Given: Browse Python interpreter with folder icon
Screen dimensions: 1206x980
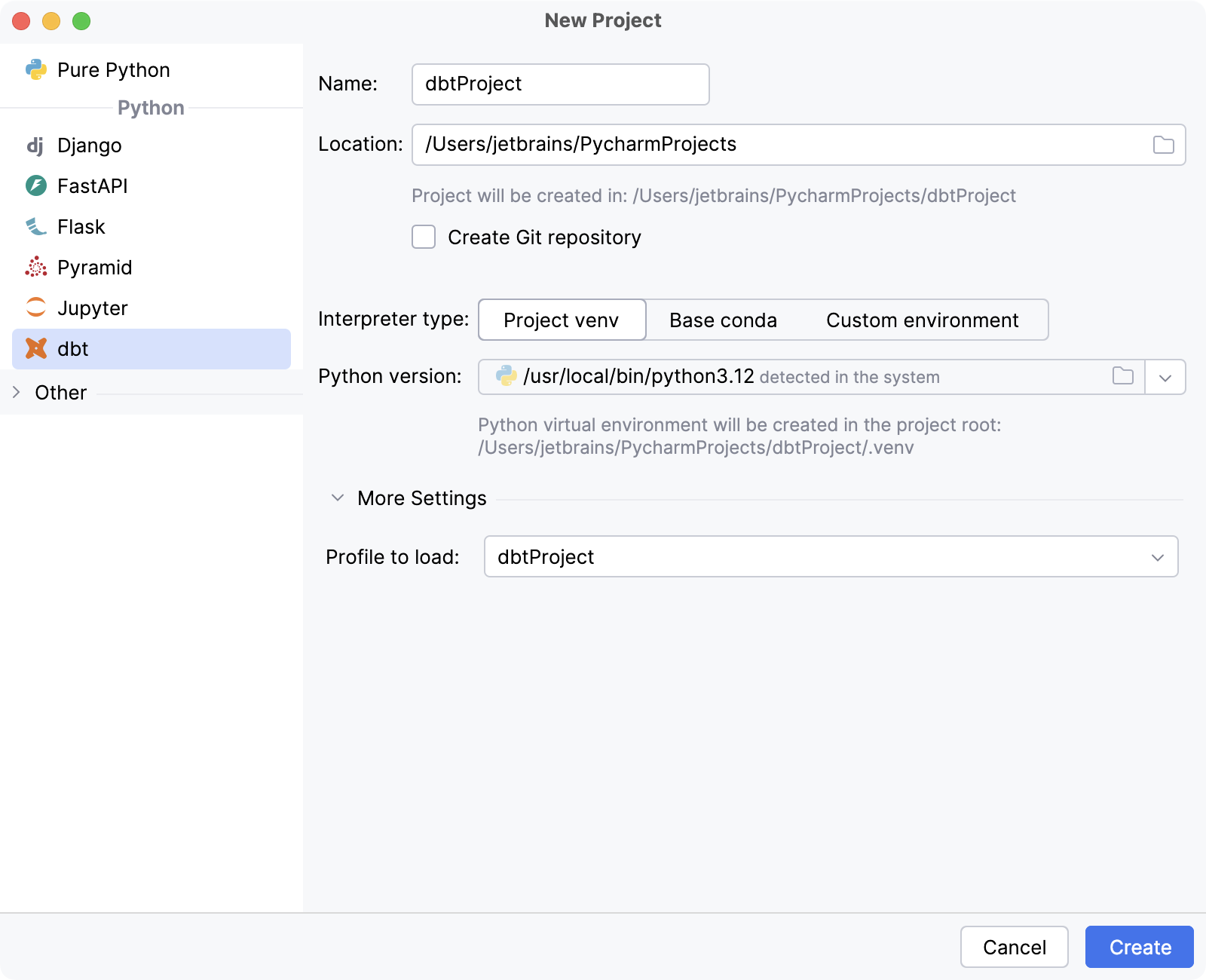Looking at the screenshot, I should [1122, 376].
